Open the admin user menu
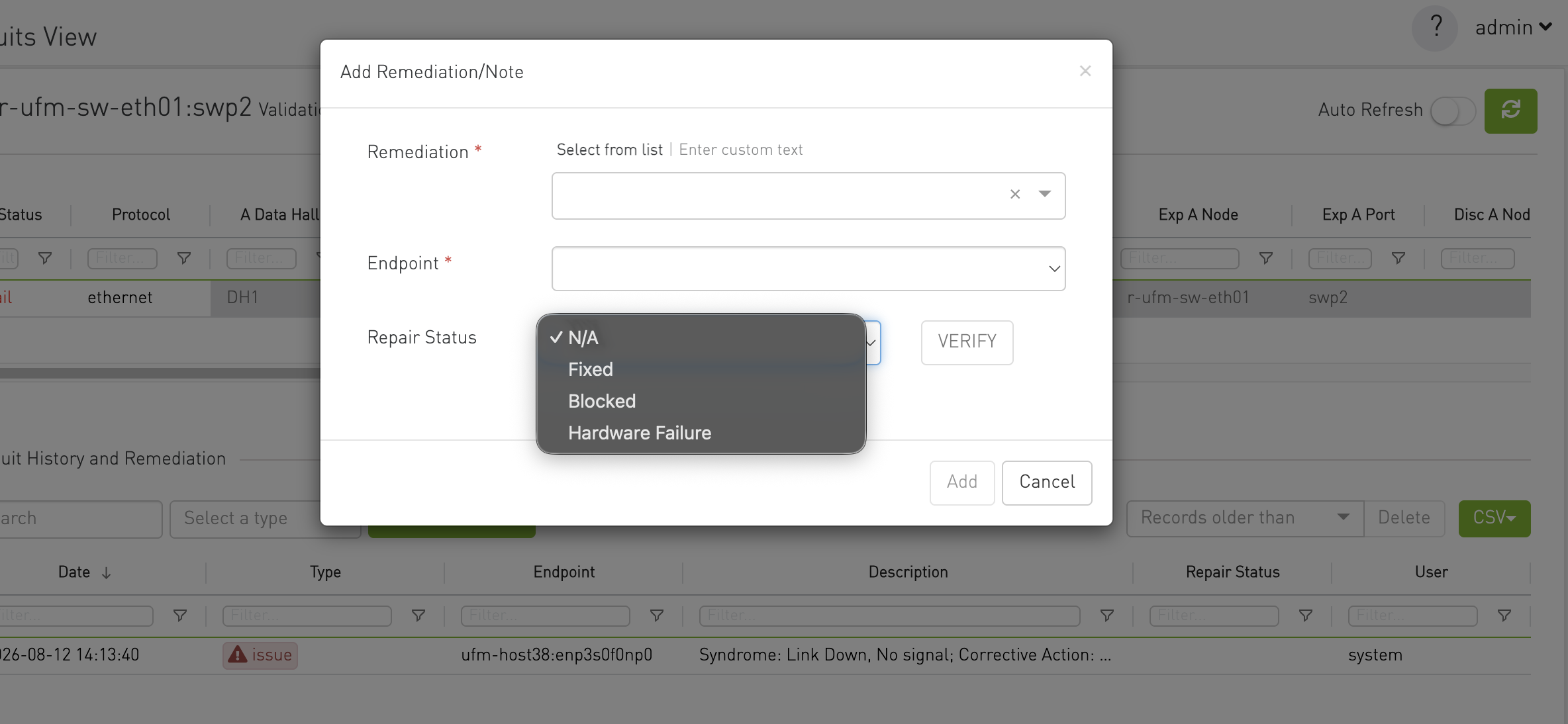Image resolution: width=1568 pixels, height=724 pixels. tap(1513, 27)
